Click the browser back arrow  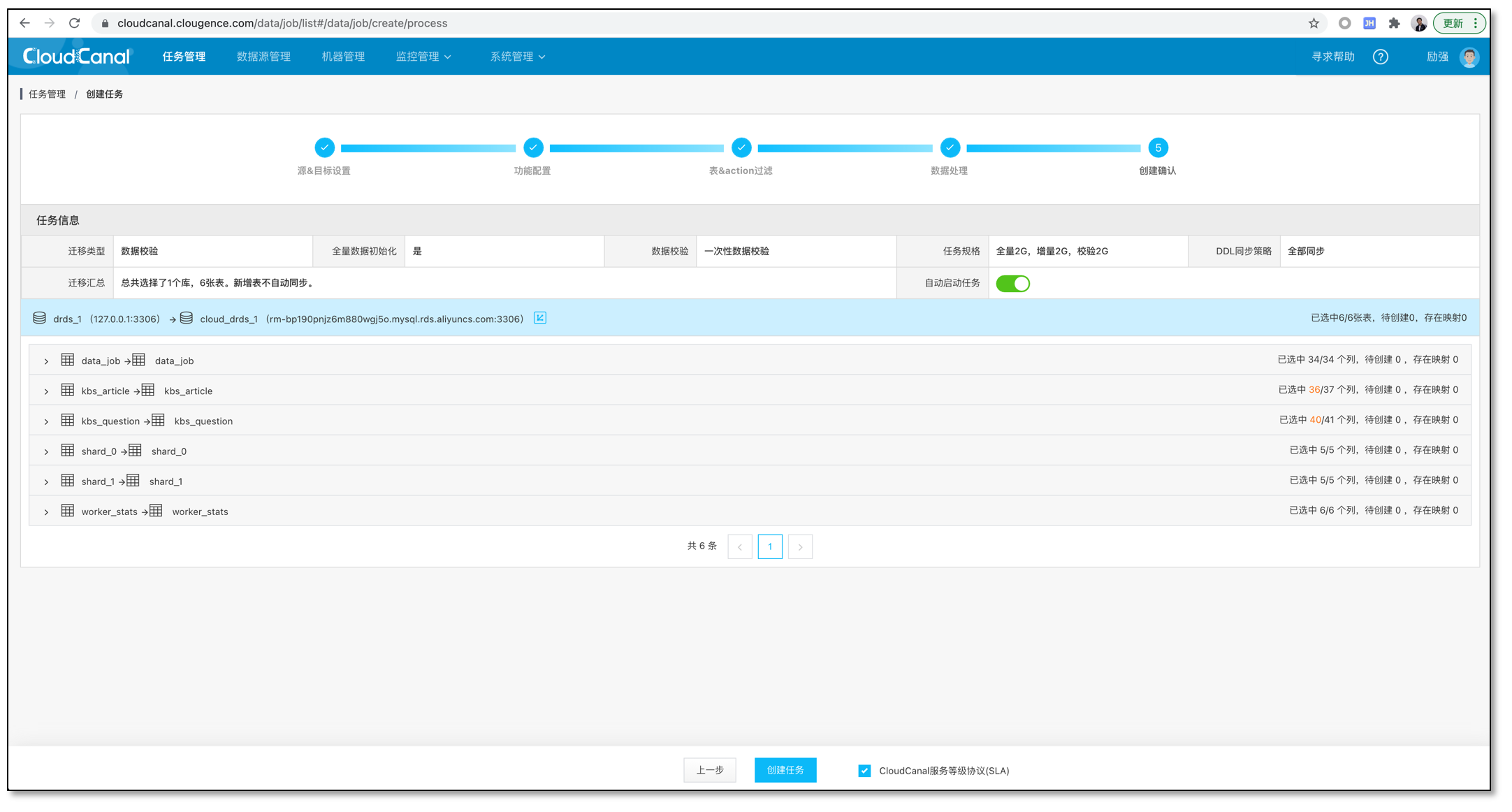pyautogui.click(x=24, y=23)
